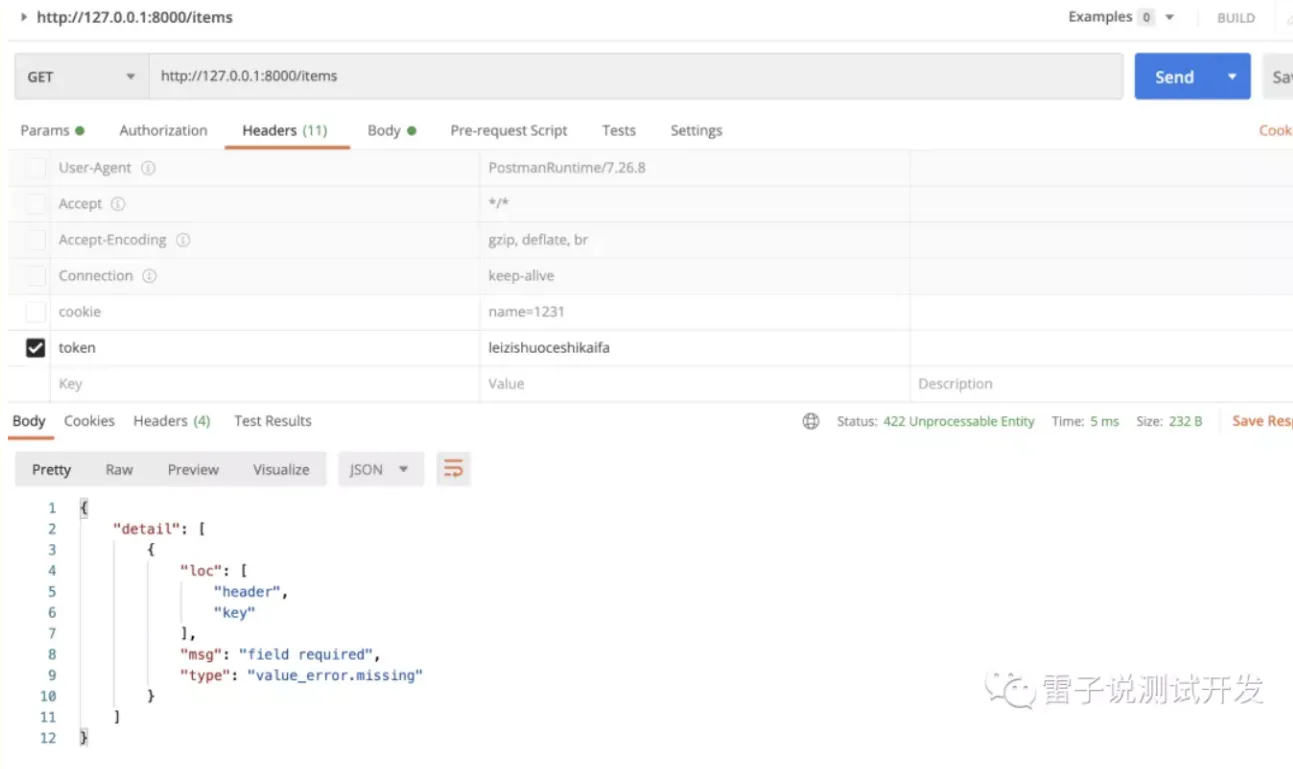1293x769 pixels.
Task: Click the wrap lines icon beside JSON
Action: 454,469
